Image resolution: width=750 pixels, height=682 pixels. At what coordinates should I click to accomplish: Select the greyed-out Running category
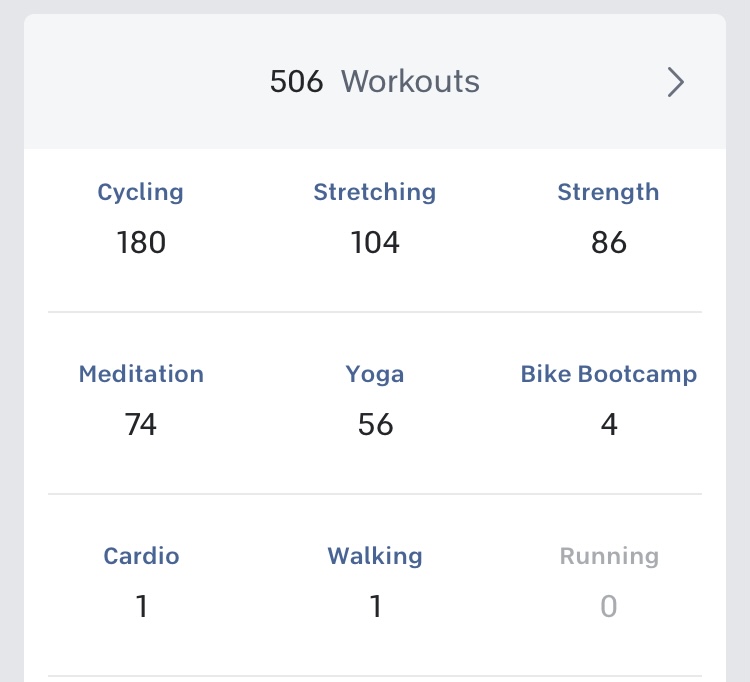point(608,556)
